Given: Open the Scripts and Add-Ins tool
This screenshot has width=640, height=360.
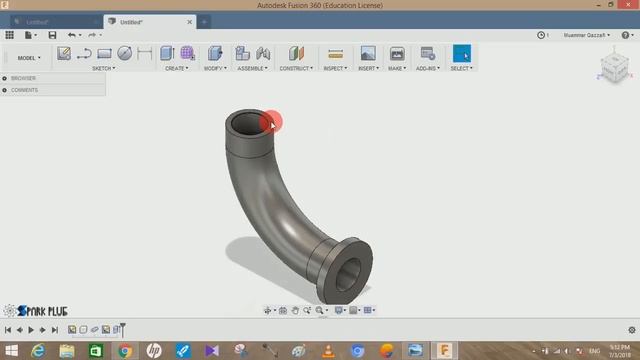Looking at the screenshot, I should (x=428, y=53).
